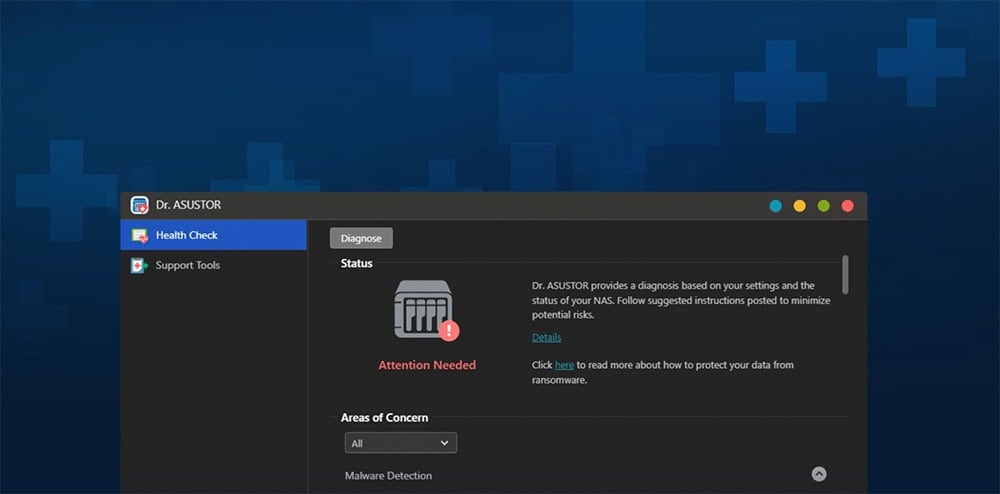Image resolution: width=1000 pixels, height=494 pixels.
Task: Click the vertical scrollbar thumb
Action: (x=845, y=275)
